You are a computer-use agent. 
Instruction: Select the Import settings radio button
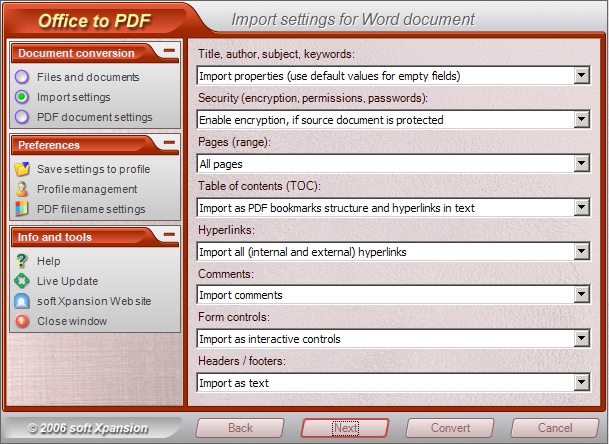tap(23, 97)
